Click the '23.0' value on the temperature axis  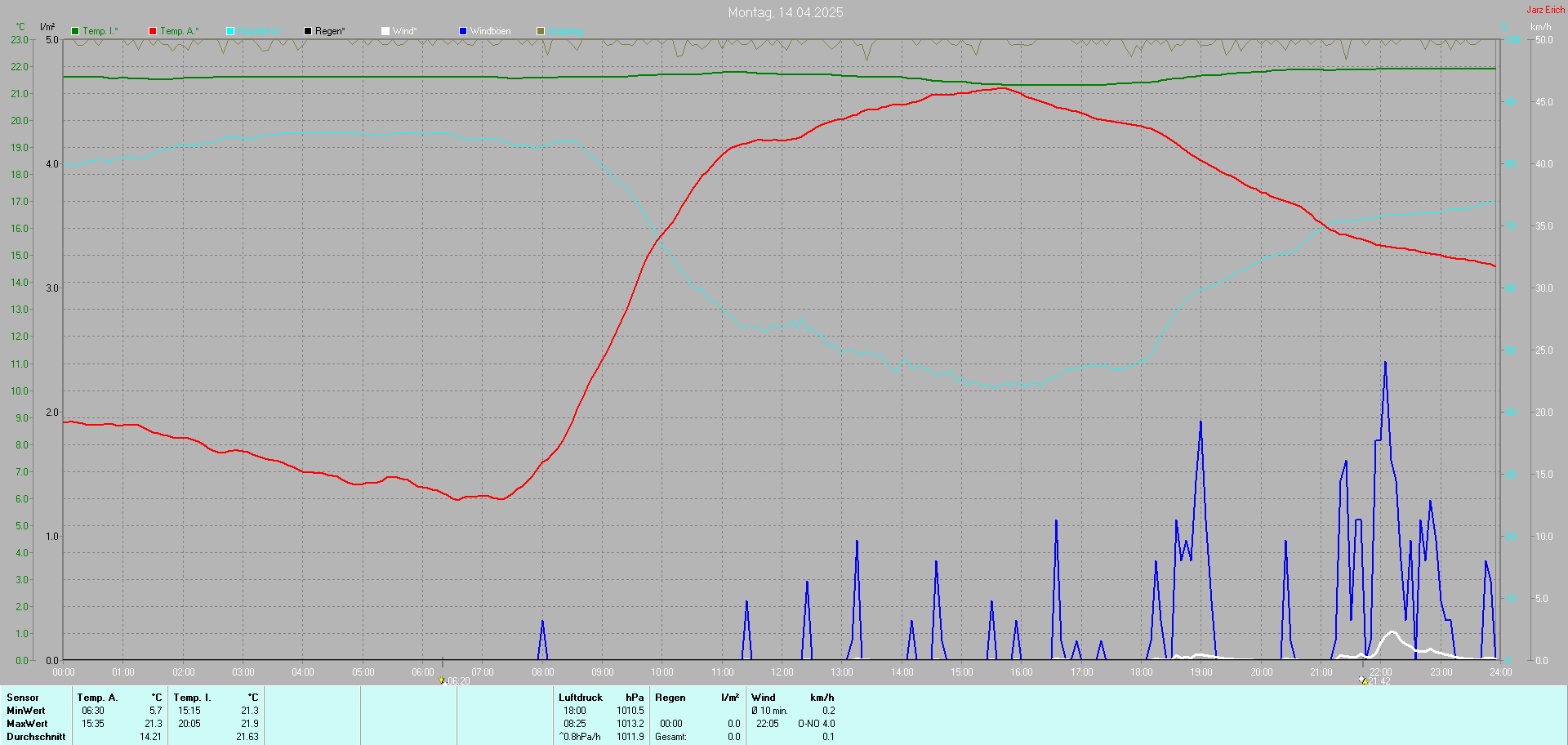[19, 39]
